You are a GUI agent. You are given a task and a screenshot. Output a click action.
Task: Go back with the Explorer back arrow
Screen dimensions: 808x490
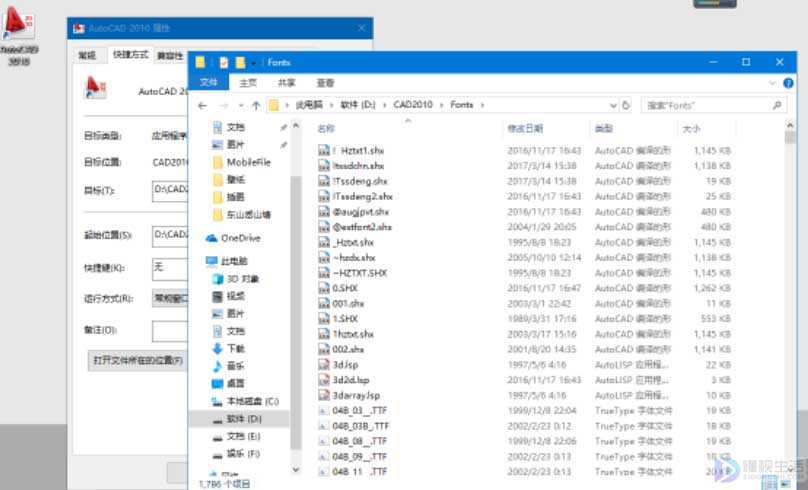click(203, 106)
